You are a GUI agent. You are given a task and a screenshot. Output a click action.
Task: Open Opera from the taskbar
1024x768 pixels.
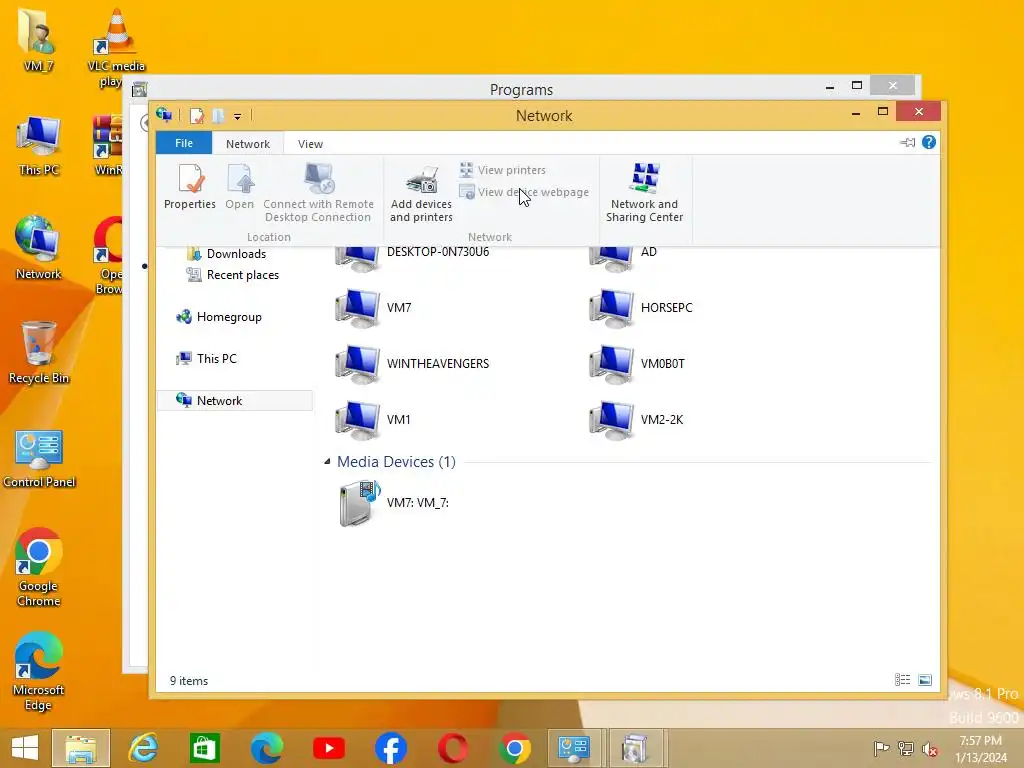click(x=453, y=748)
